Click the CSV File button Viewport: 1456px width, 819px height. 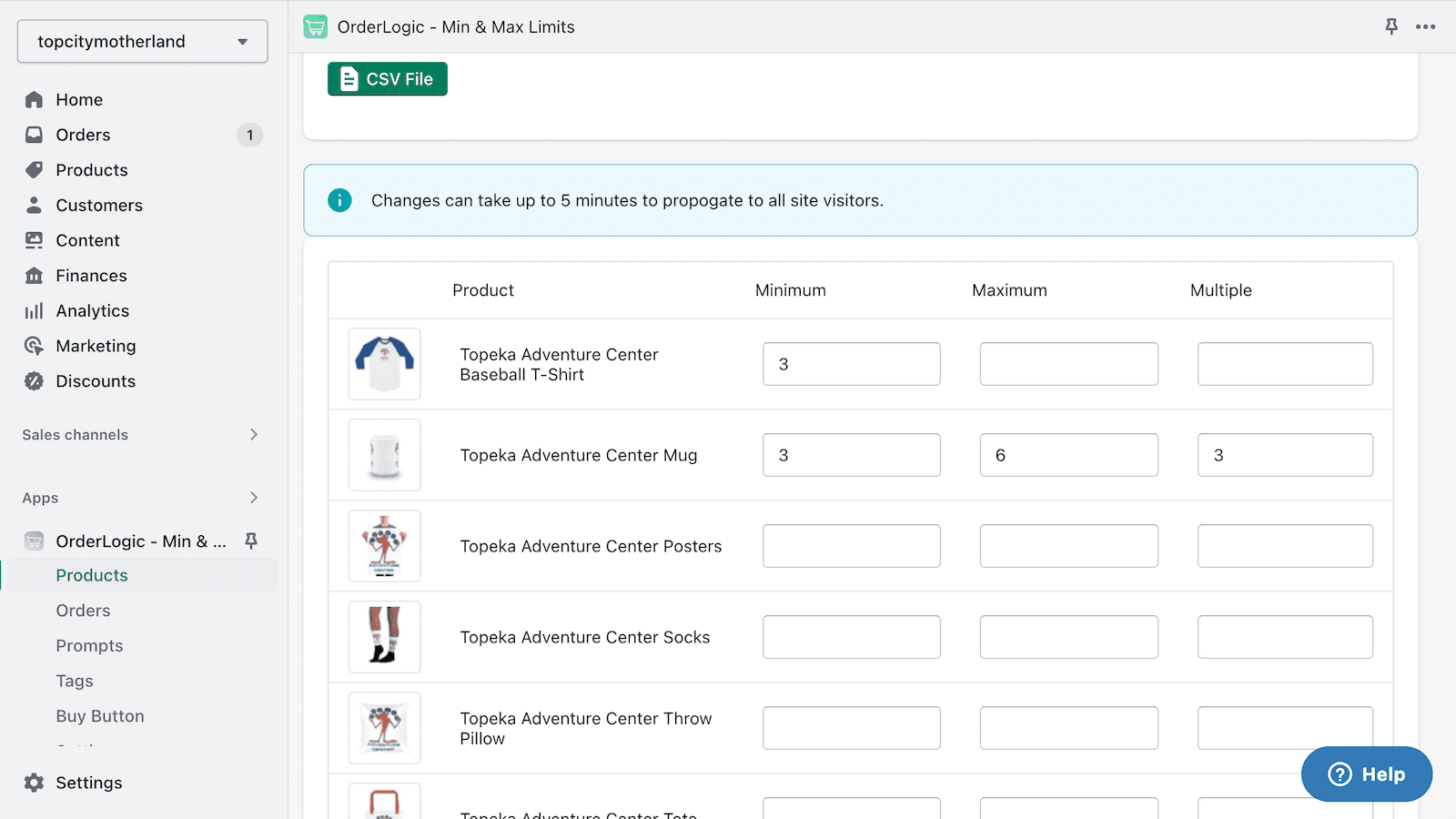point(387,78)
